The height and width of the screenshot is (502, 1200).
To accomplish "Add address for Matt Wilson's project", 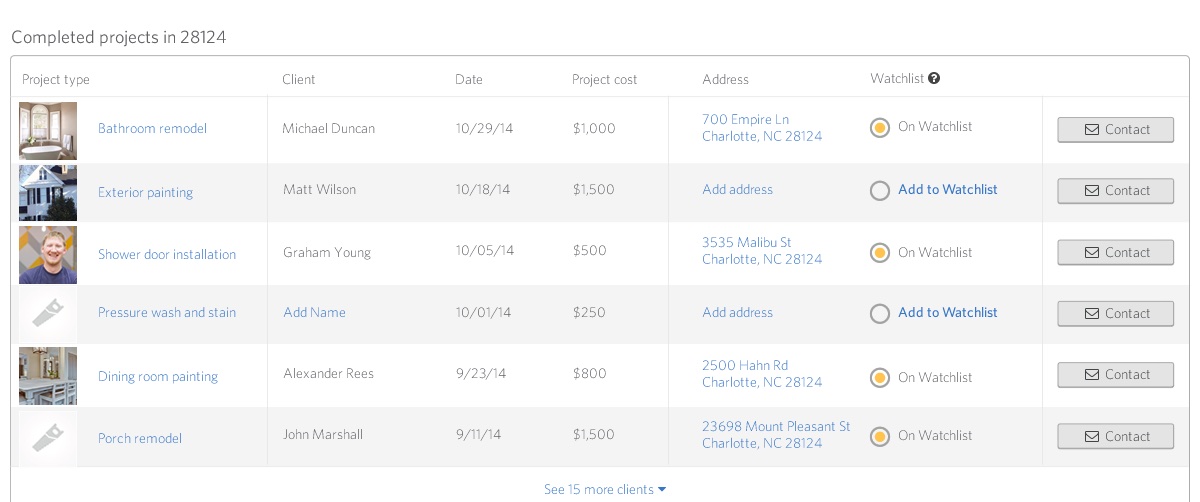I will [x=737, y=190].
